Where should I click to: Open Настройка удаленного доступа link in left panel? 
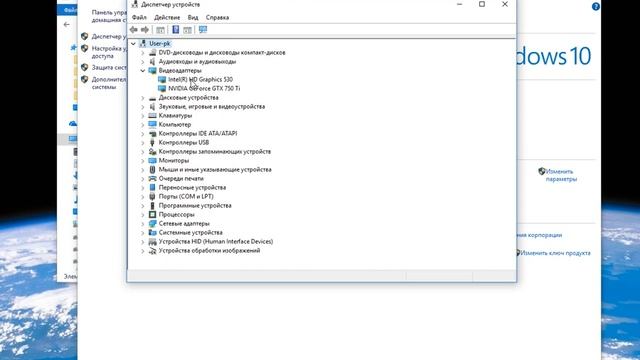[109, 52]
